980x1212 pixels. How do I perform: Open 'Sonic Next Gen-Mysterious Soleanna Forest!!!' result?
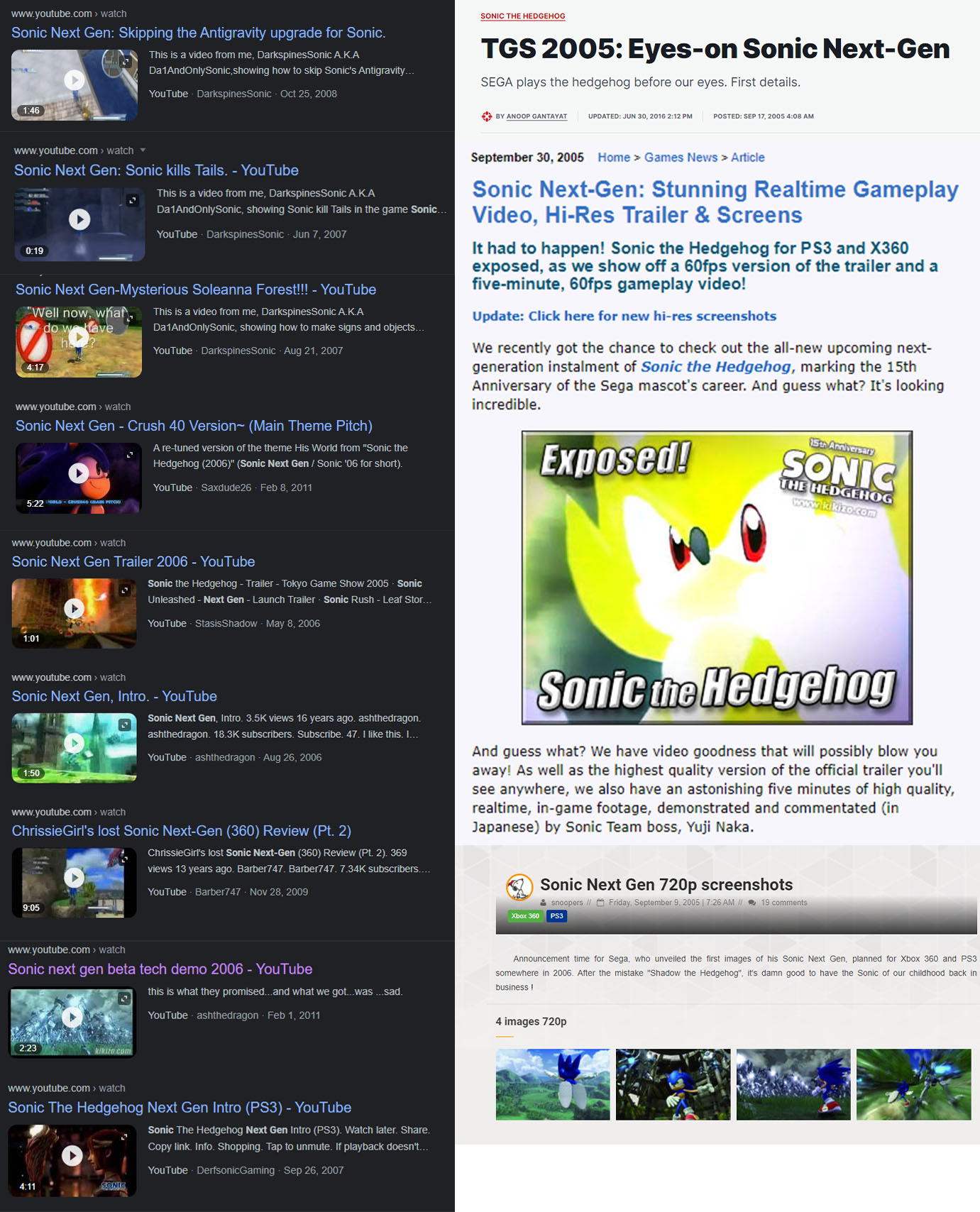point(196,290)
